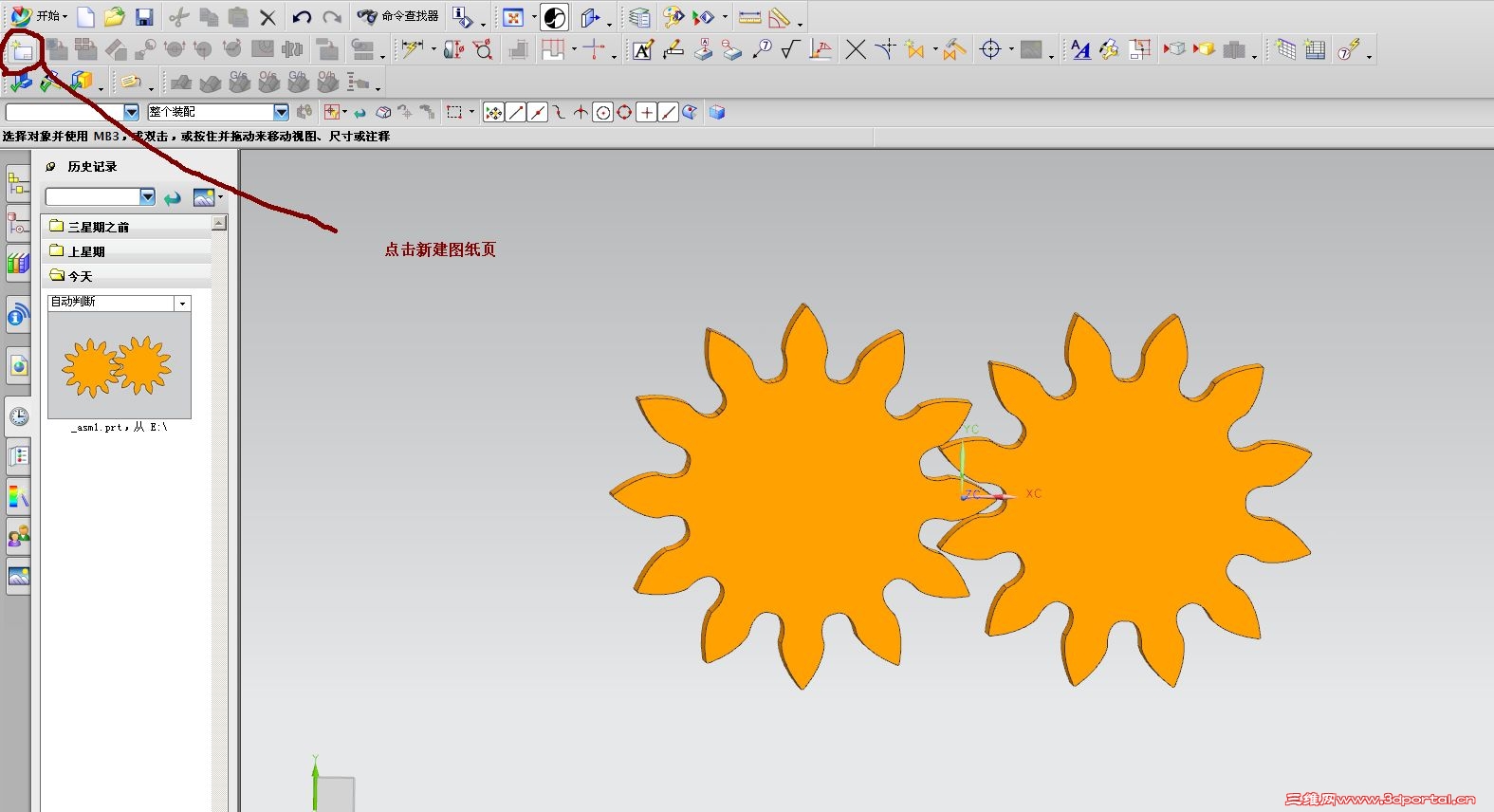
Task: Click the Drafting Preferences lightning icon
Action: tap(1348, 49)
